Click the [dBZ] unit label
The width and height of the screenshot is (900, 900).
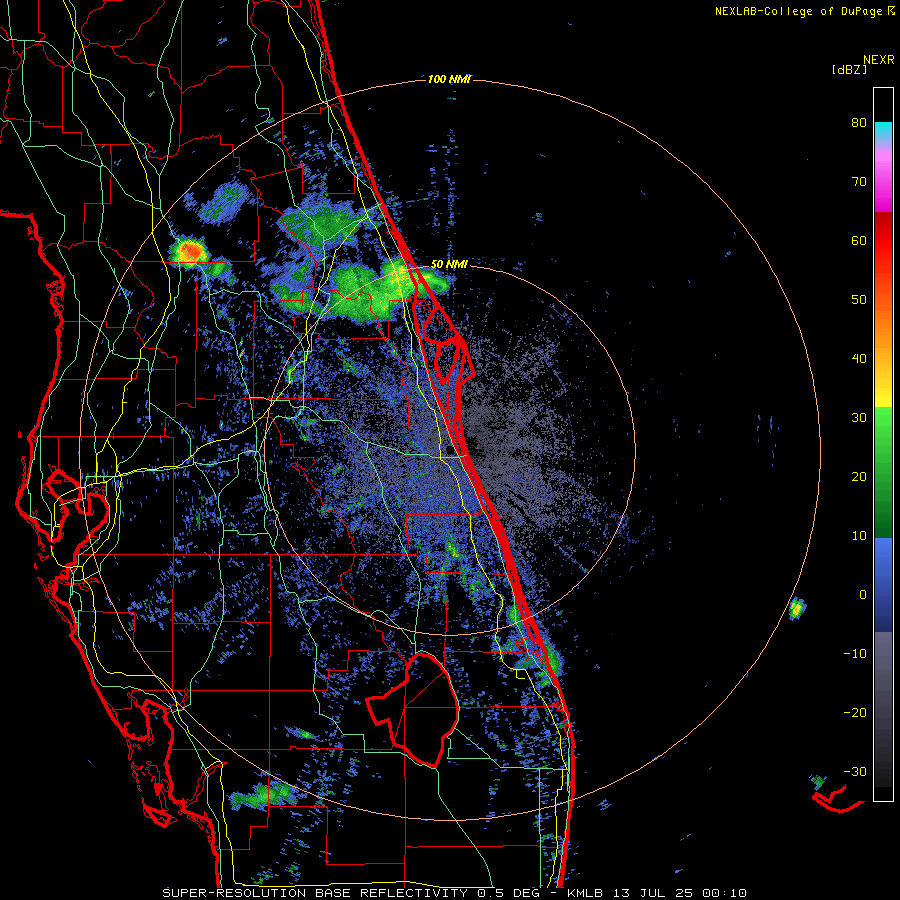849,70
